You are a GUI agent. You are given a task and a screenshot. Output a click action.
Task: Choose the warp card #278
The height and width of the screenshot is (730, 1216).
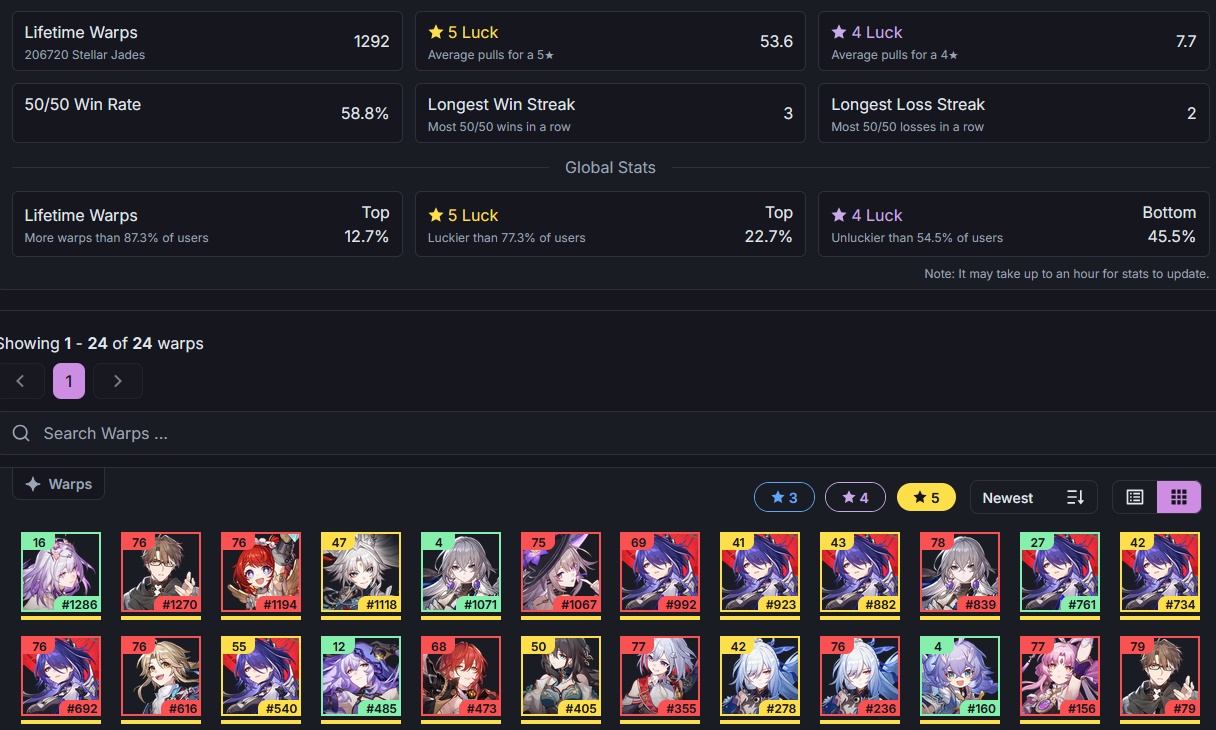(760, 677)
